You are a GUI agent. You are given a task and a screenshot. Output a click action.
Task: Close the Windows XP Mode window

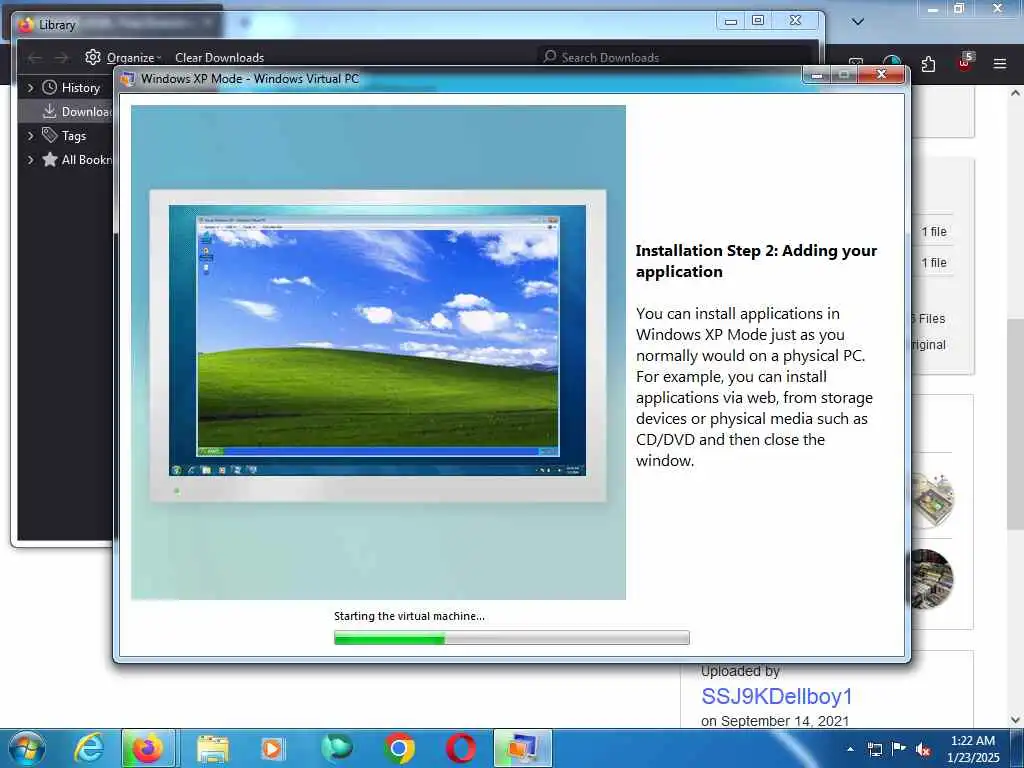881,74
